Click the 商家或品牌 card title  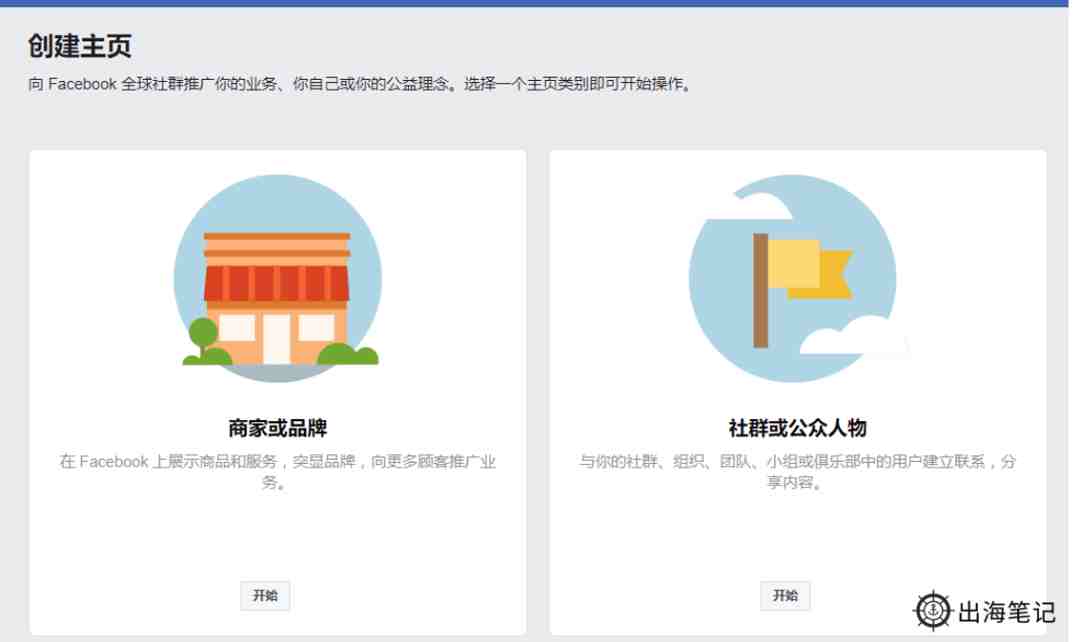[x=278, y=428]
